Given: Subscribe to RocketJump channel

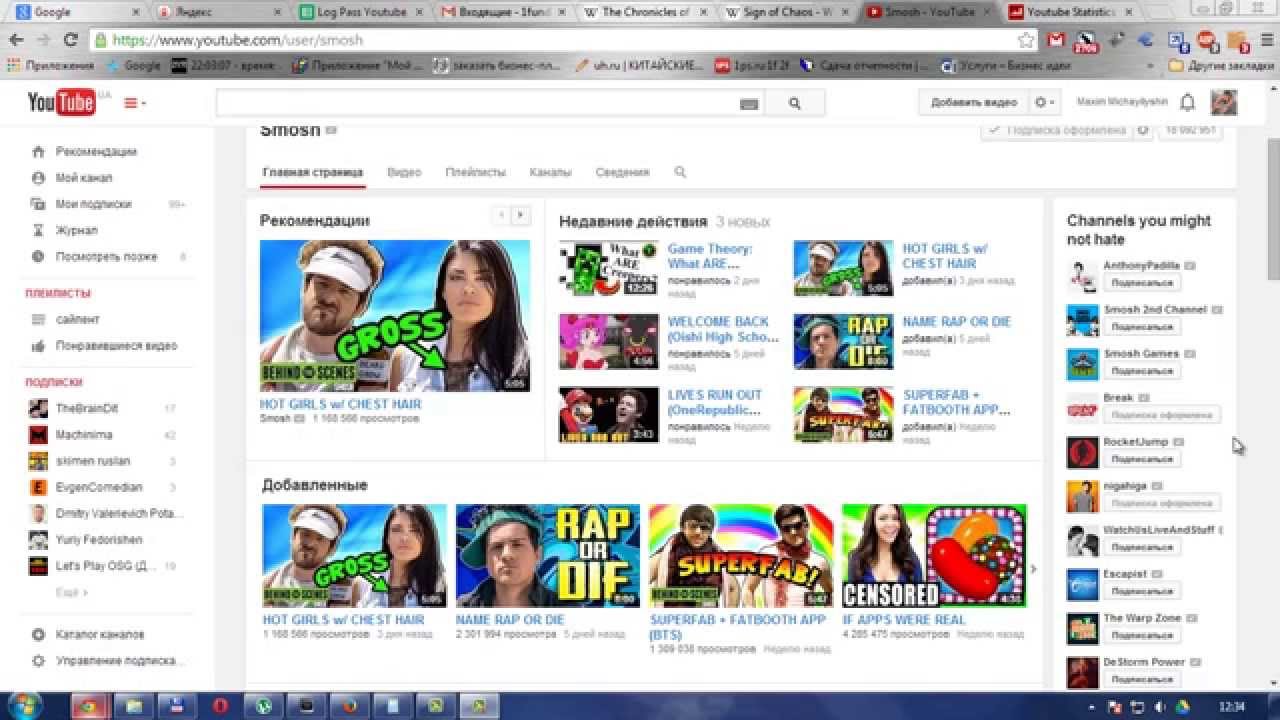Looking at the screenshot, I should click(1141, 459).
